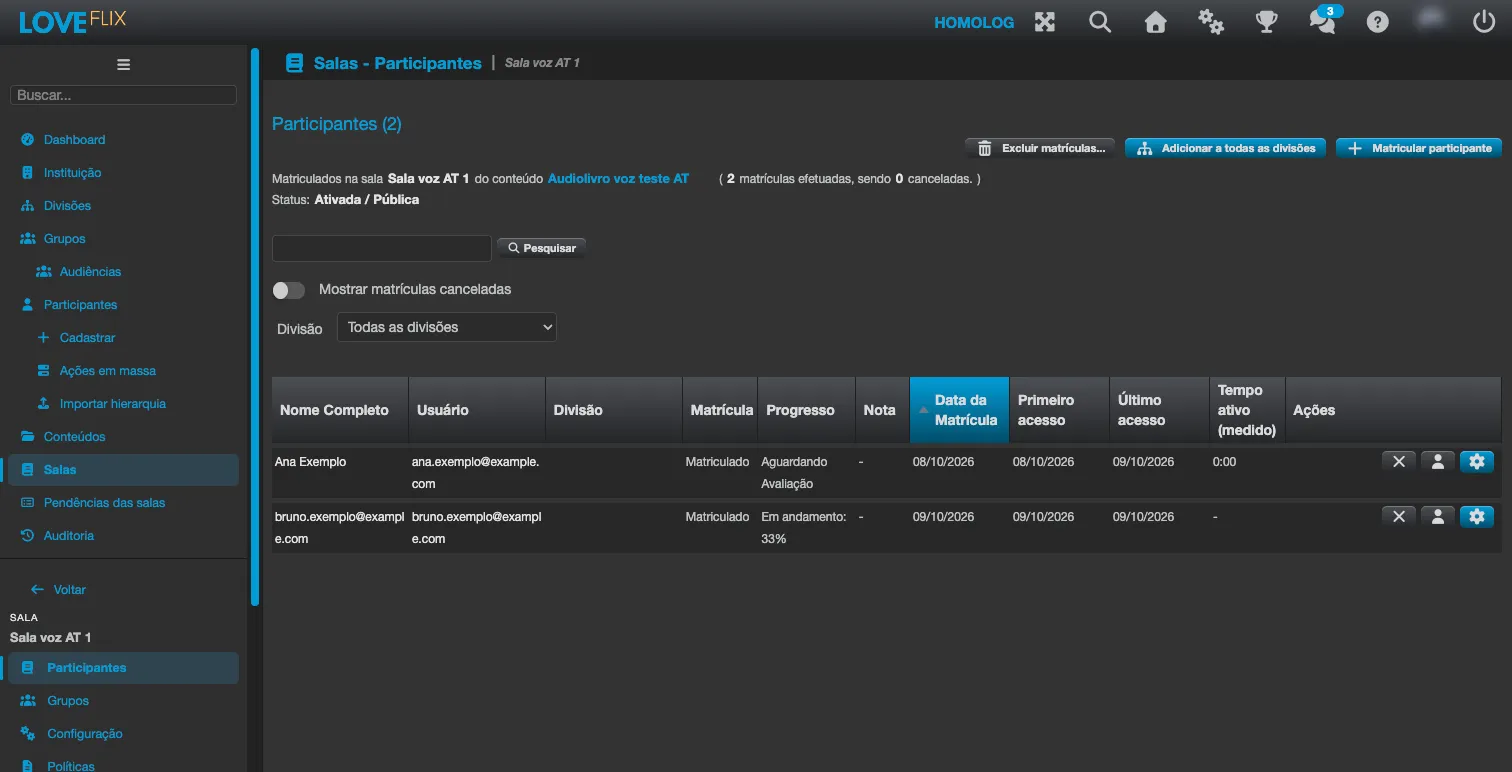Focus the participant search text field
1512x772 pixels.
pyautogui.click(x=382, y=248)
